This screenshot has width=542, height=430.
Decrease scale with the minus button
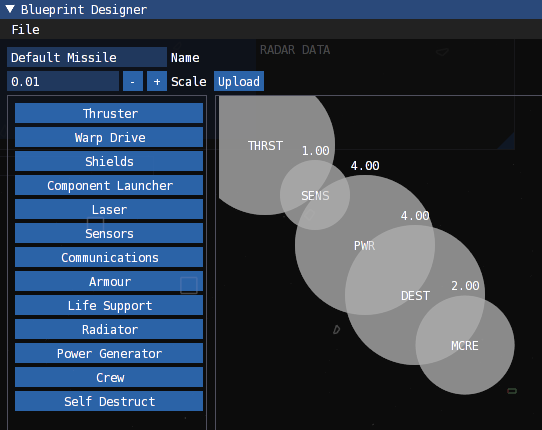pyautogui.click(x=133, y=82)
